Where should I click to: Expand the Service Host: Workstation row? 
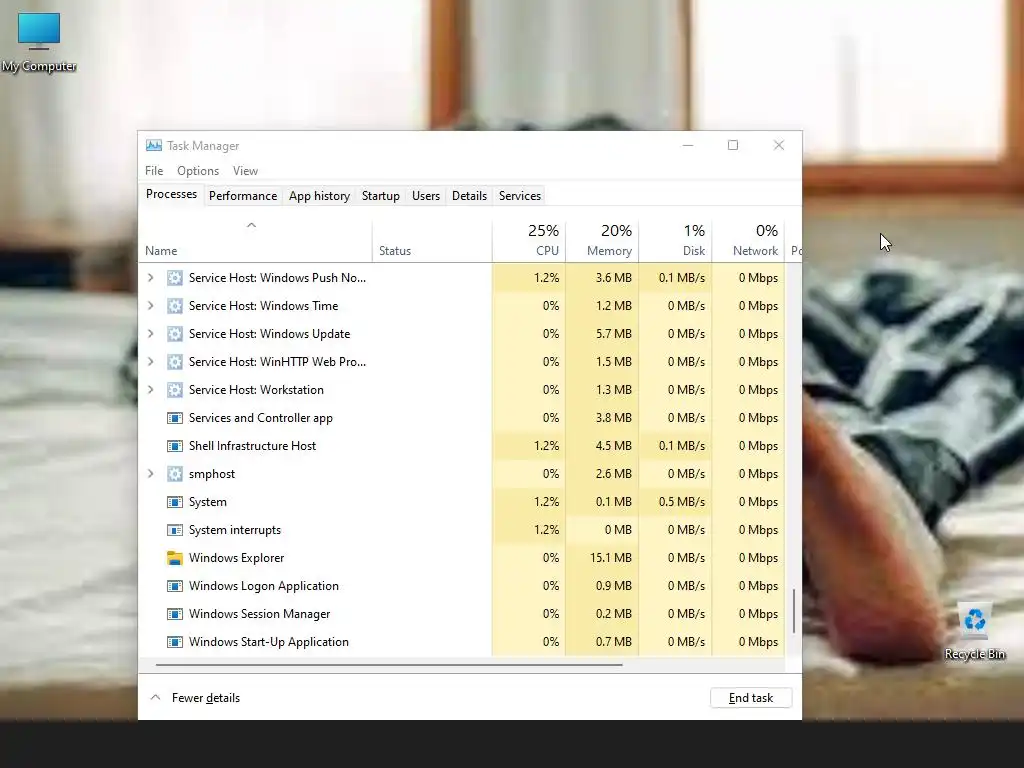pyautogui.click(x=151, y=390)
